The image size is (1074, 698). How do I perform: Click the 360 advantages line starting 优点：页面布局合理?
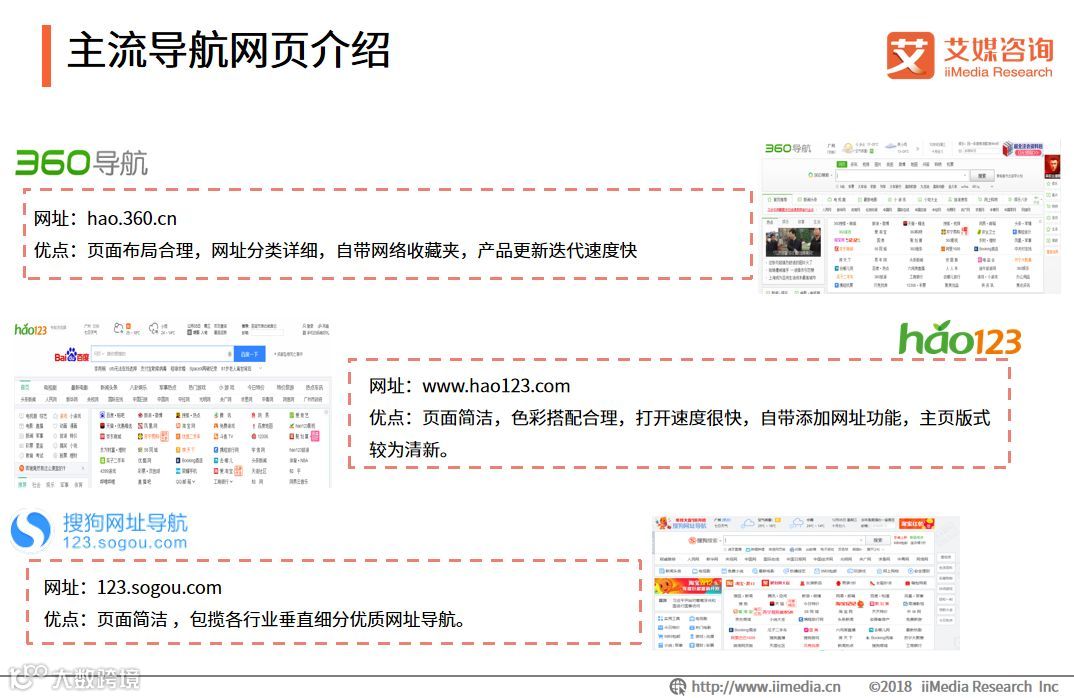pos(336,251)
